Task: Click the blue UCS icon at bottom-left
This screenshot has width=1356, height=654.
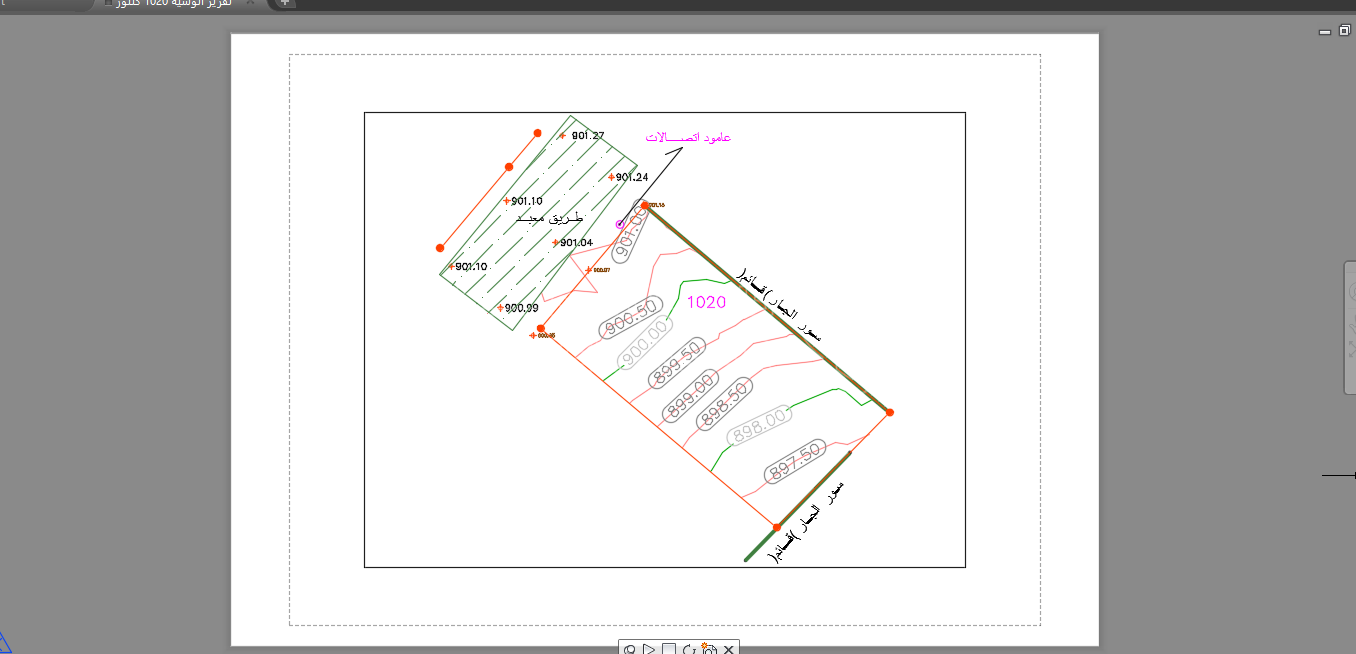Action: point(3,644)
